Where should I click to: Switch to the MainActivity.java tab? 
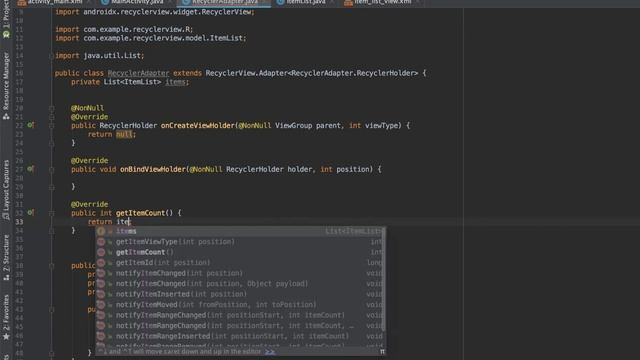(x=137, y=2)
